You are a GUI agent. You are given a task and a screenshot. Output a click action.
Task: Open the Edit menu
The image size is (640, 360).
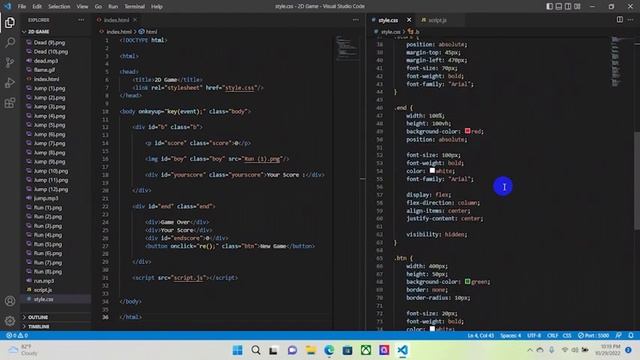(x=37, y=7)
